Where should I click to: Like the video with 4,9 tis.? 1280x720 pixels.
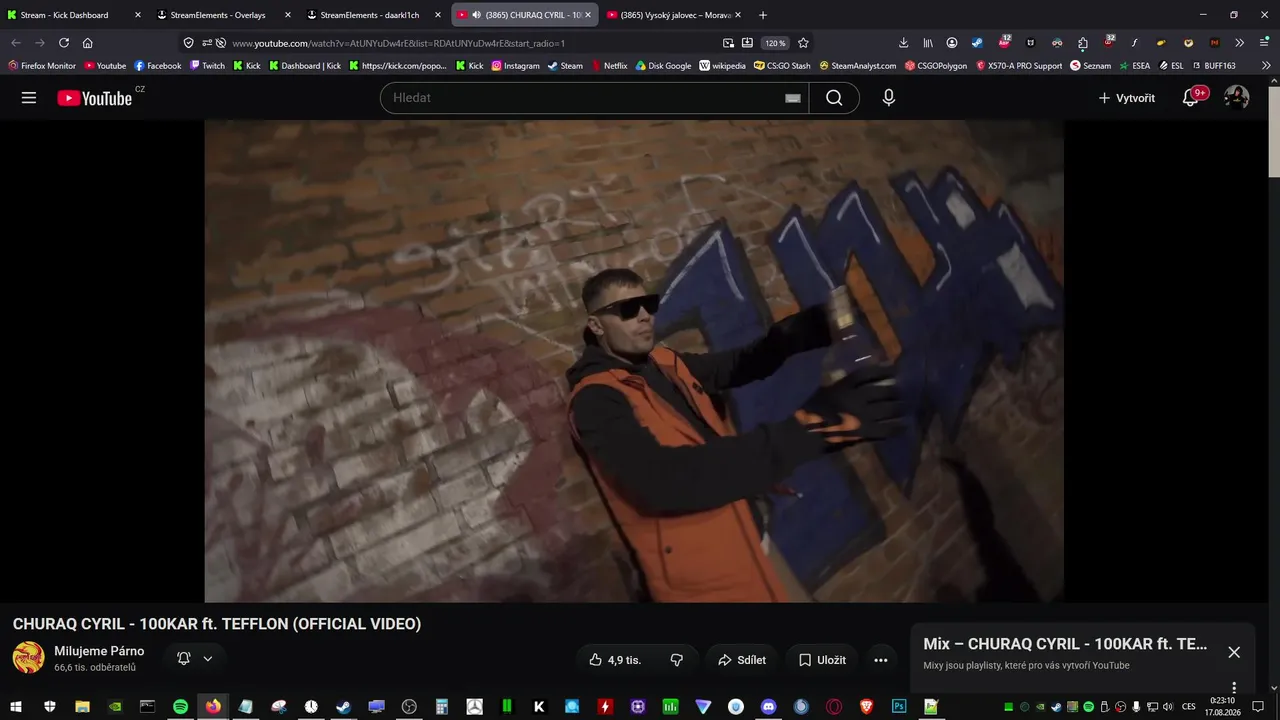pyautogui.click(x=614, y=660)
